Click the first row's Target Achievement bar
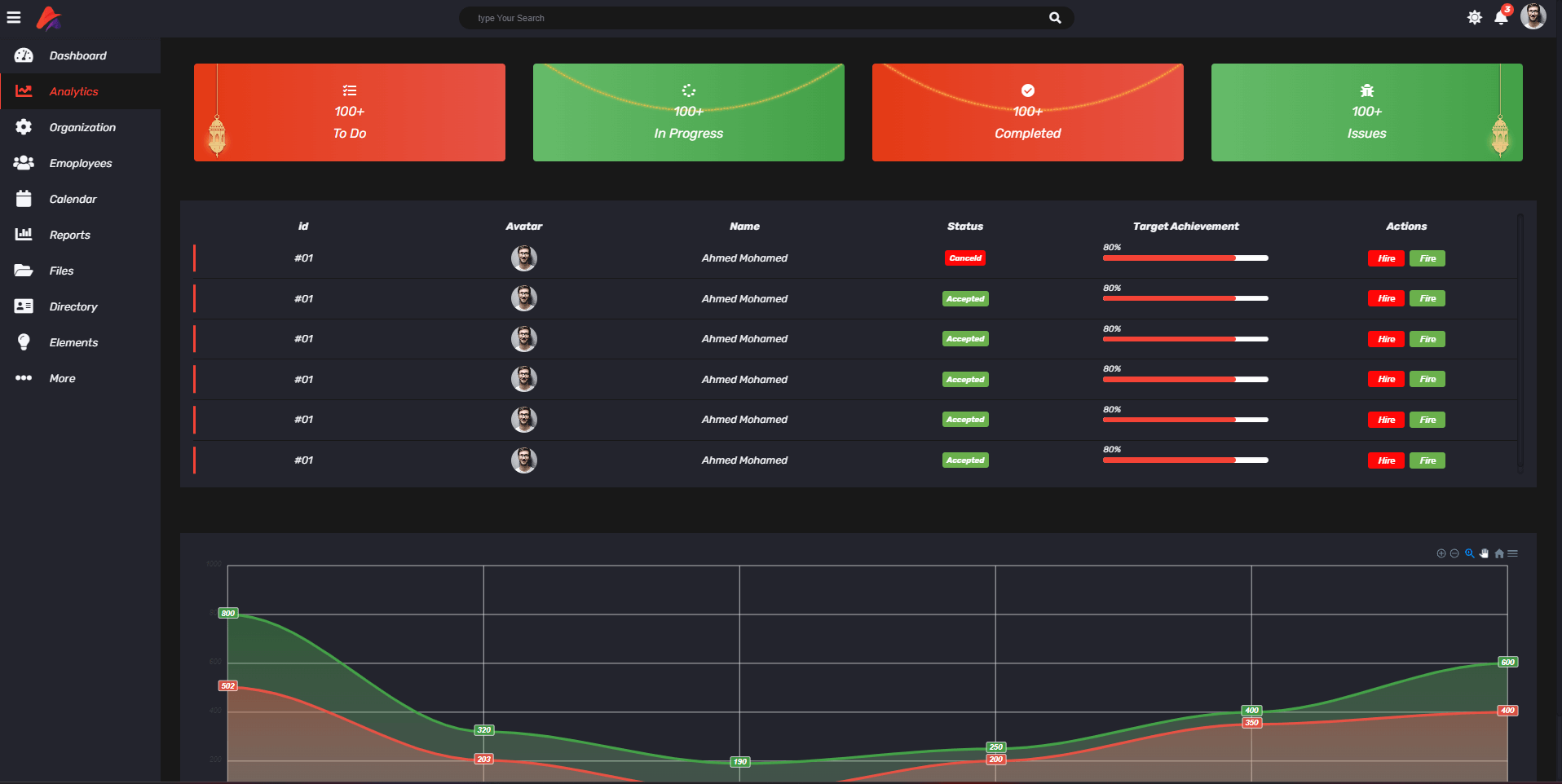The height and width of the screenshot is (784, 1562). tap(1185, 258)
